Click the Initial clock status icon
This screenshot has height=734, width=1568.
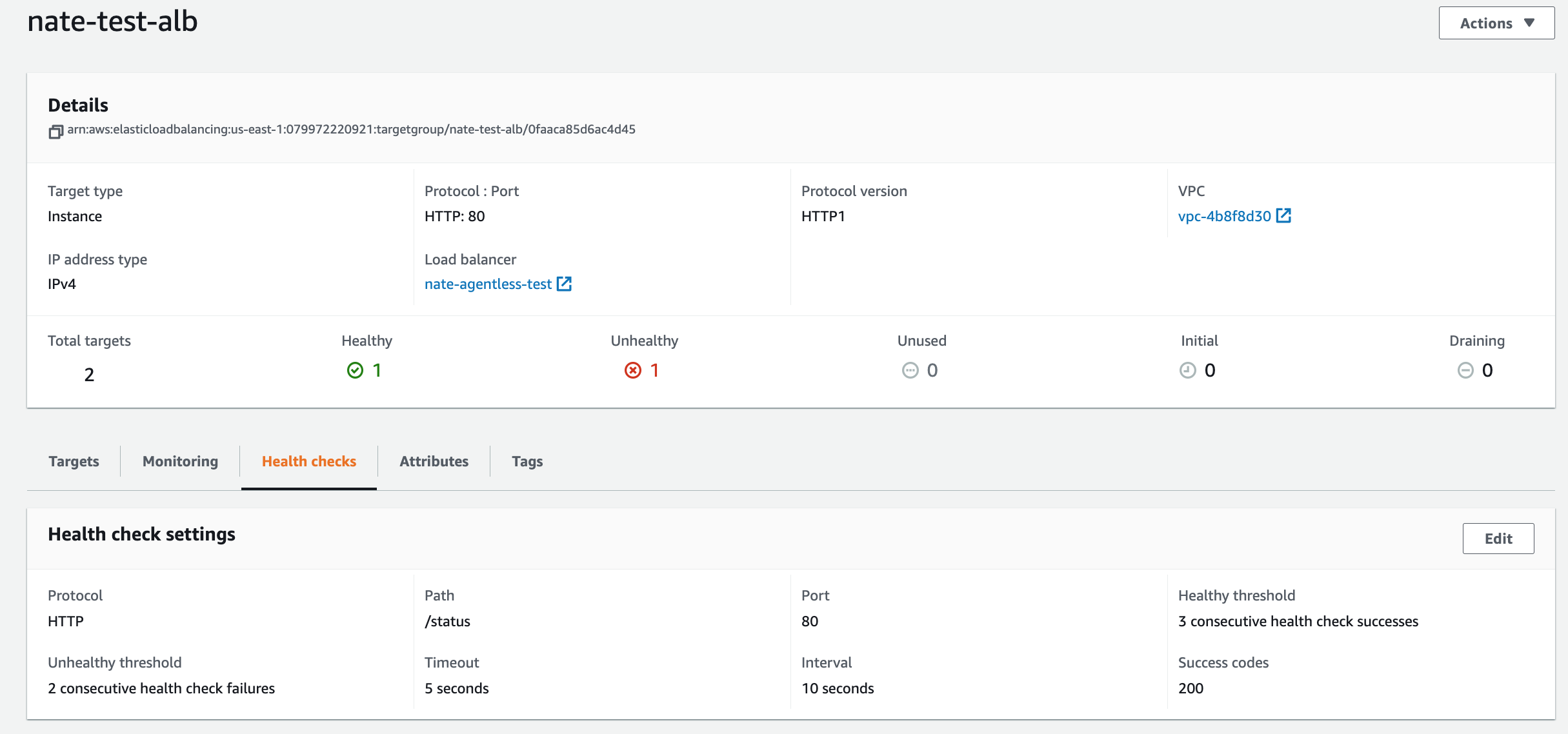[x=1188, y=370]
